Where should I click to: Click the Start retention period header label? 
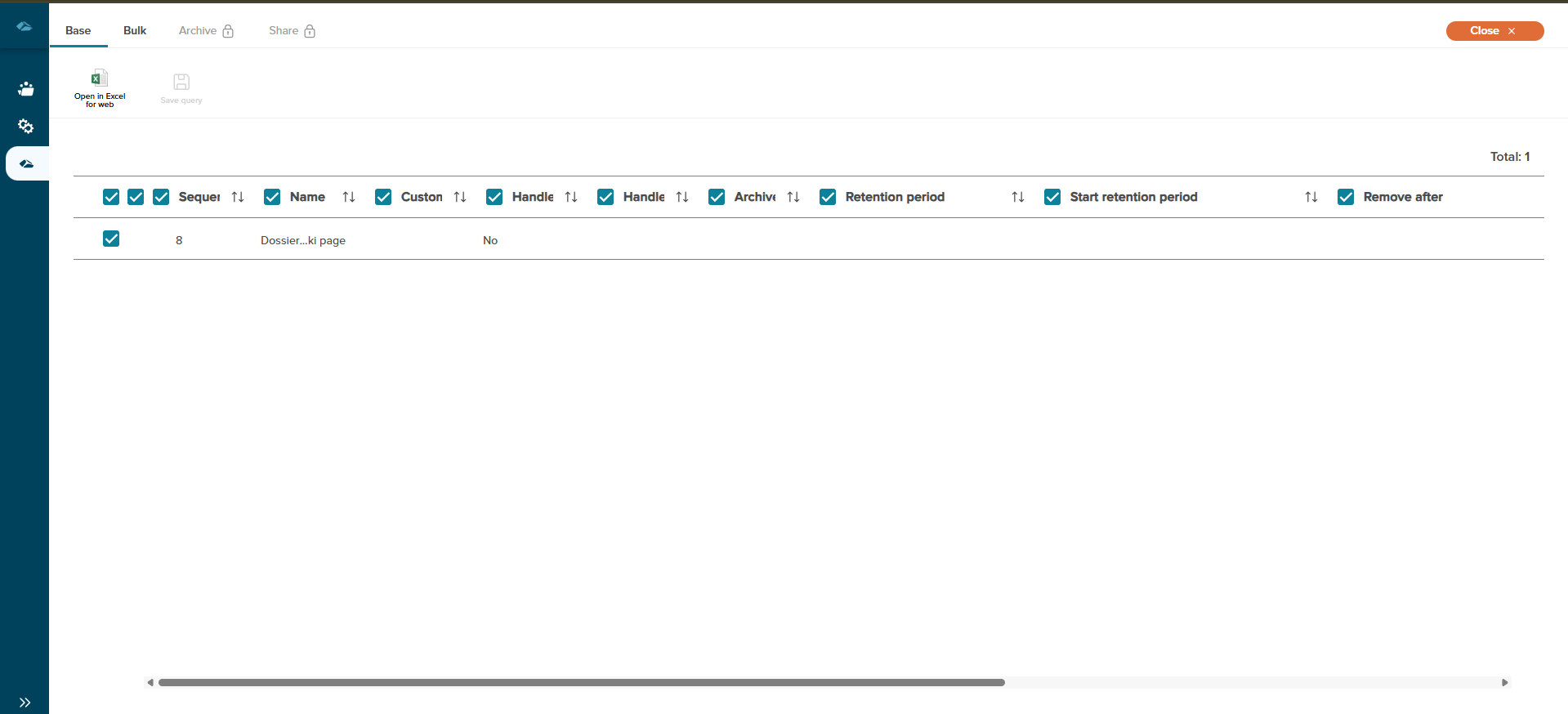pos(1133,197)
